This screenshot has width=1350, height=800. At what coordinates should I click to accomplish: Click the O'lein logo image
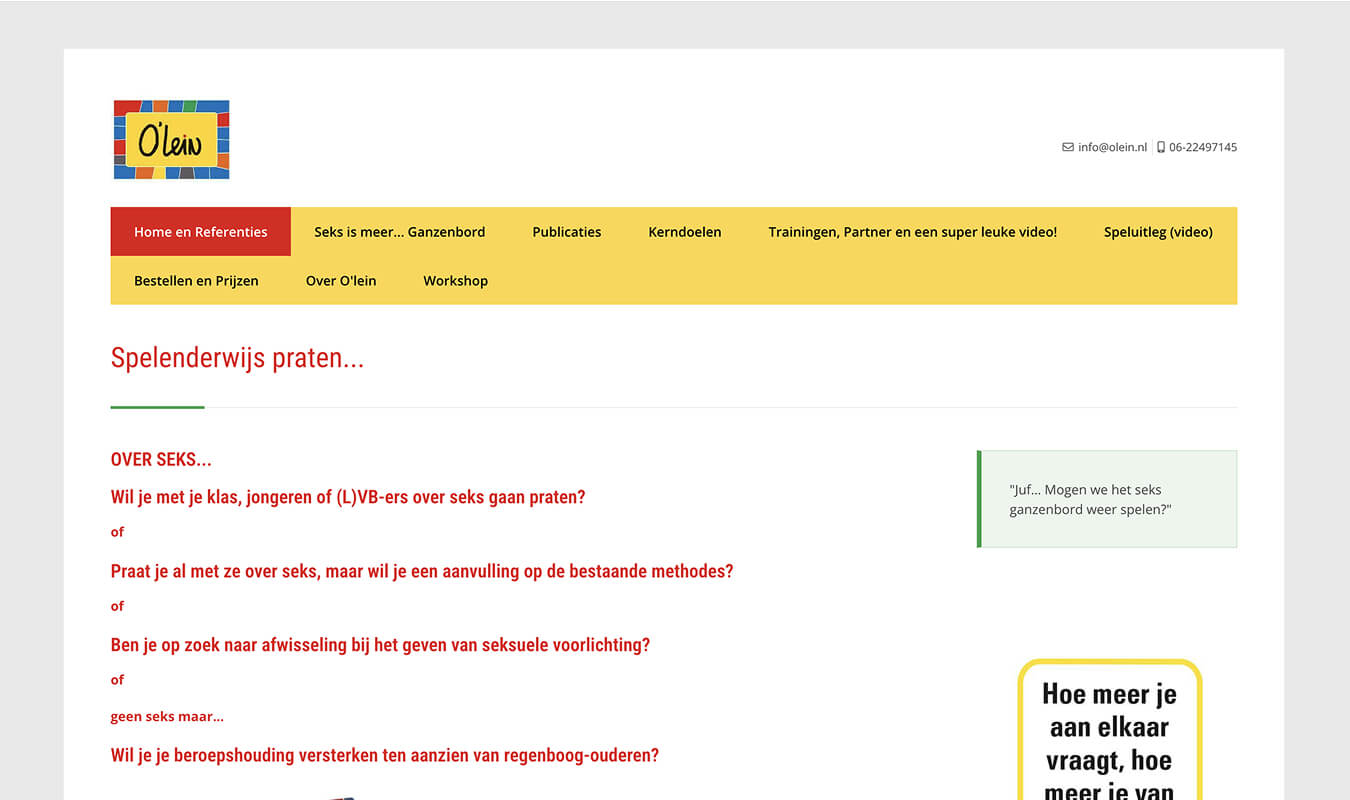(x=172, y=140)
